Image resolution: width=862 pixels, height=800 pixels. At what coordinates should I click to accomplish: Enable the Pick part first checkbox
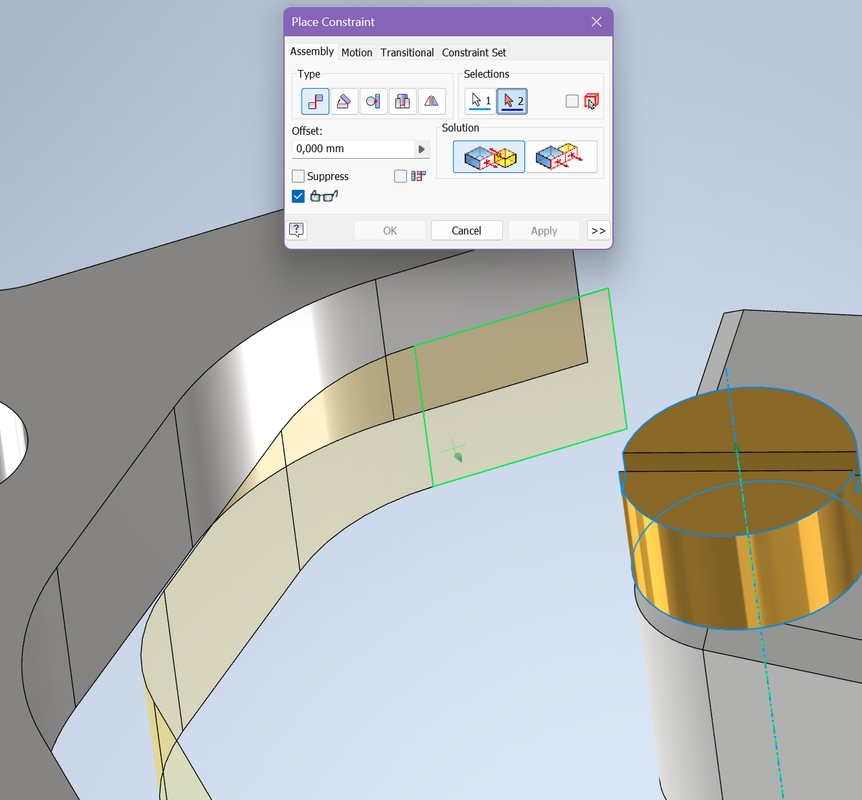pos(572,101)
